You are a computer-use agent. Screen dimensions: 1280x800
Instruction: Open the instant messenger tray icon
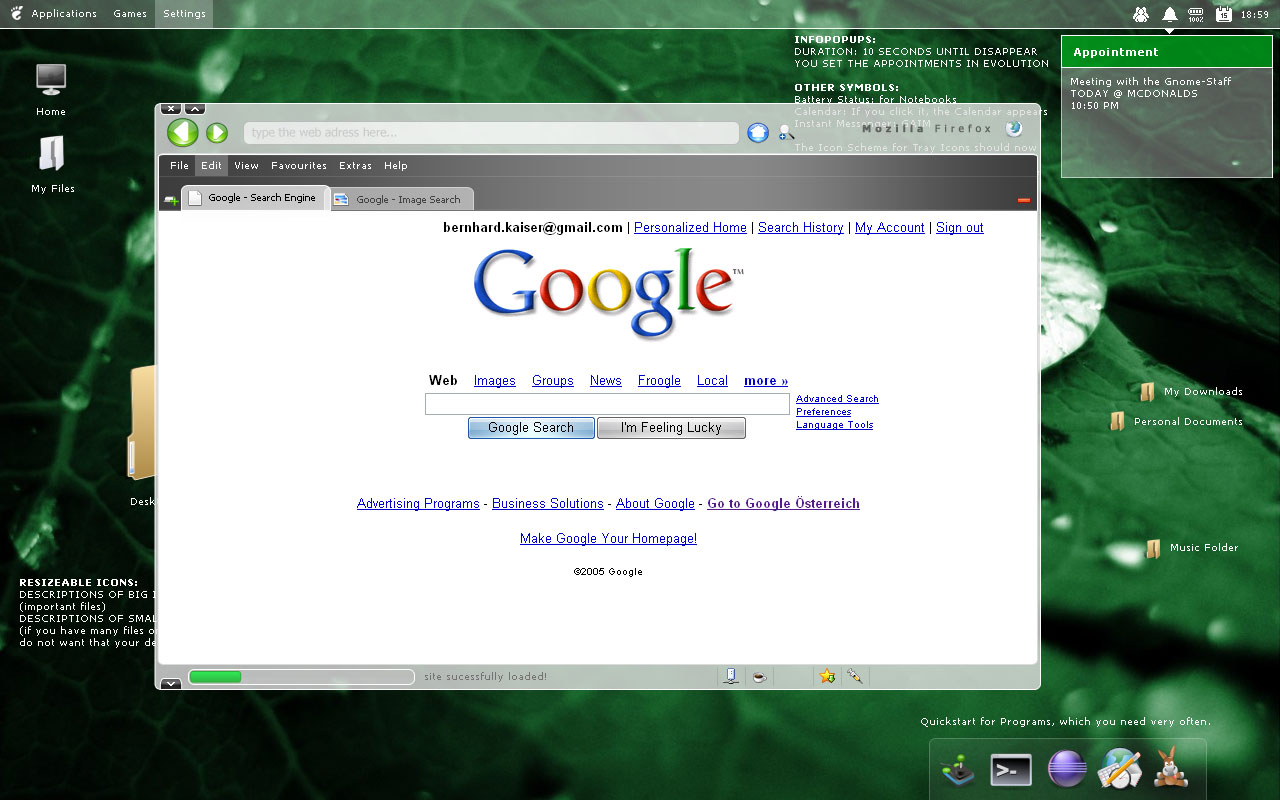1141,14
